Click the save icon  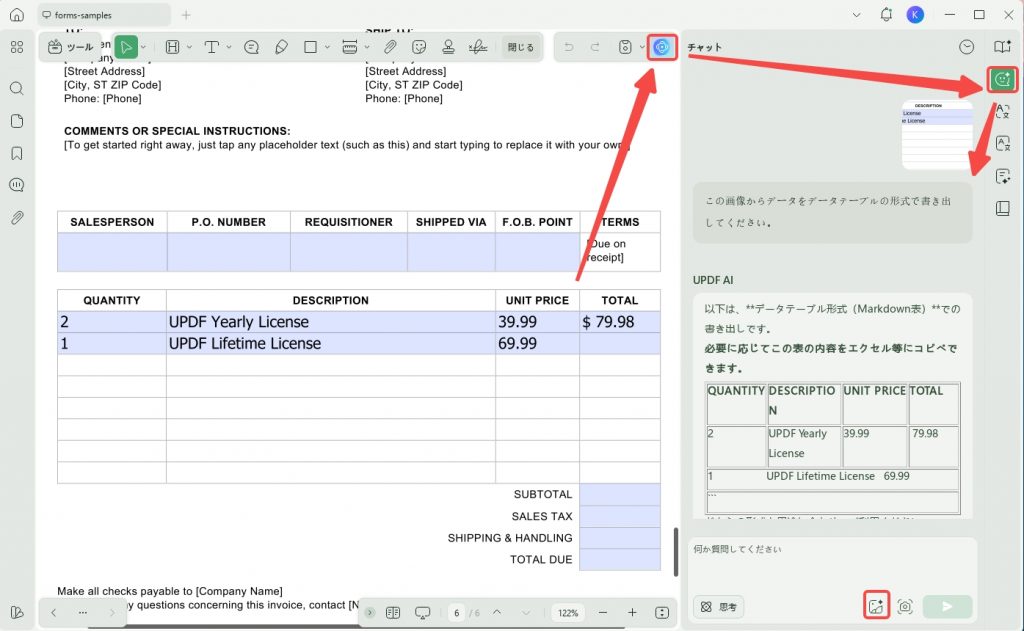625,47
